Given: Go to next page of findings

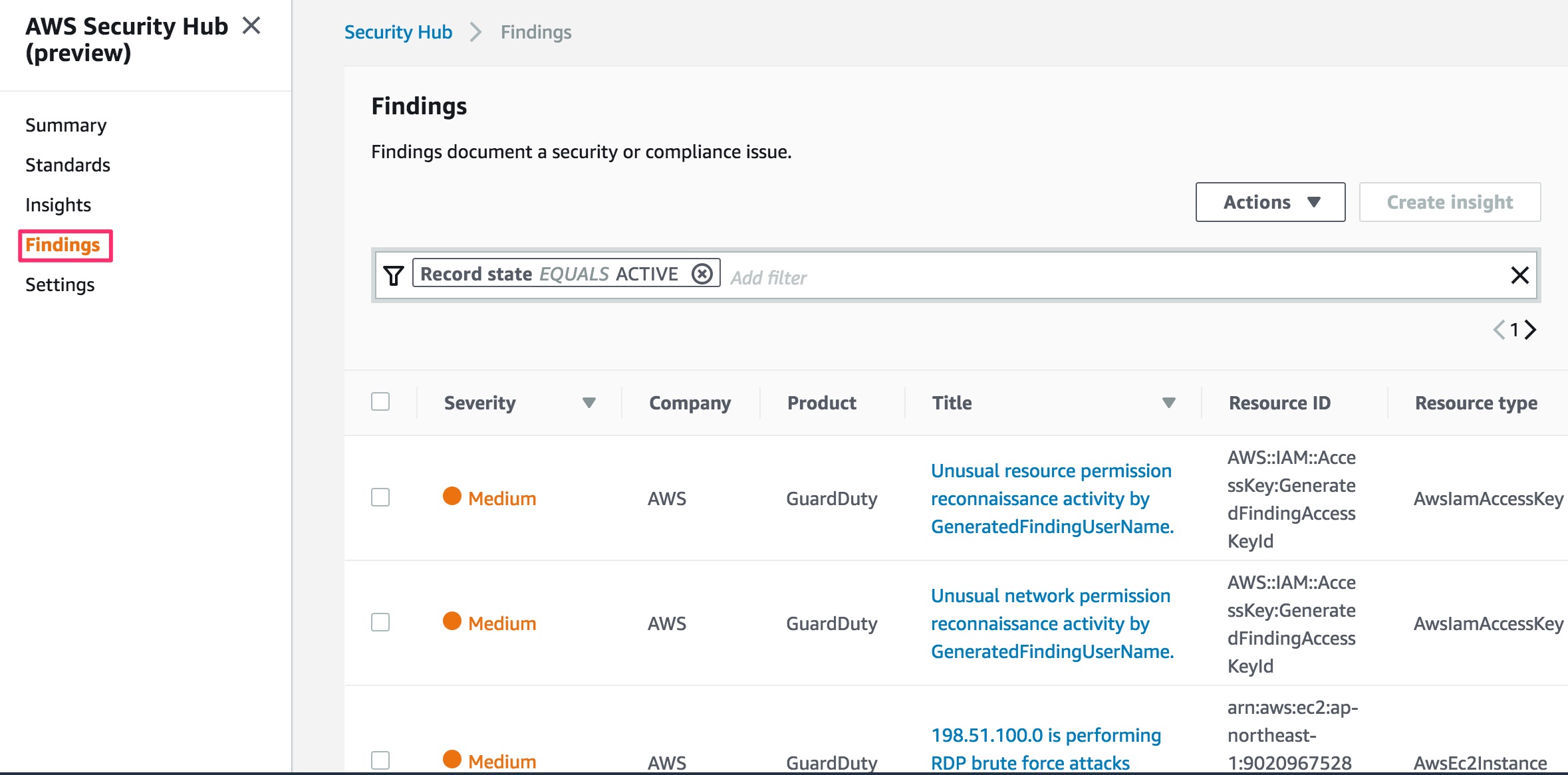Looking at the screenshot, I should tap(1531, 330).
